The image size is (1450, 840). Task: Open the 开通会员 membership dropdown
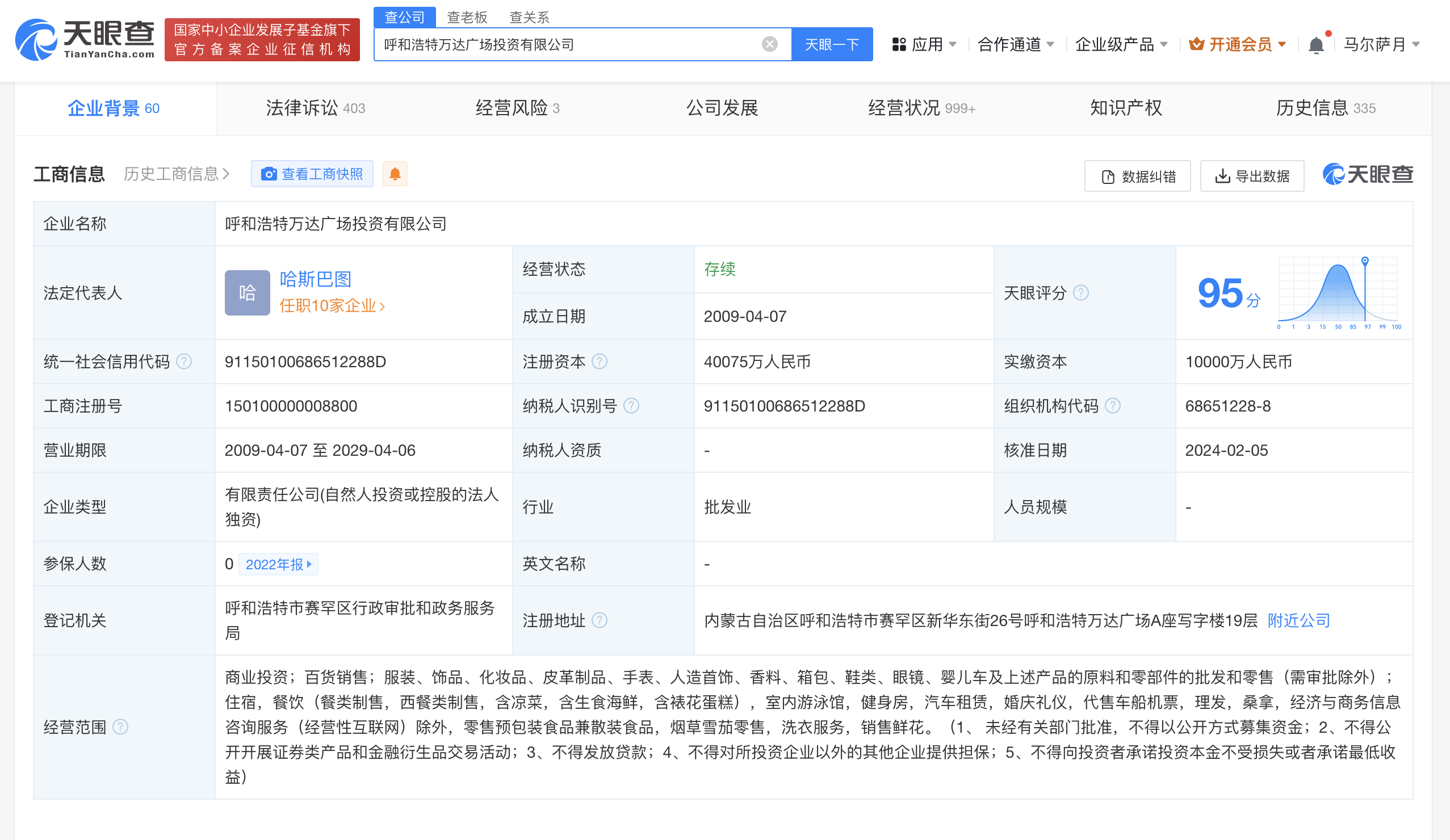tap(1238, 44)
